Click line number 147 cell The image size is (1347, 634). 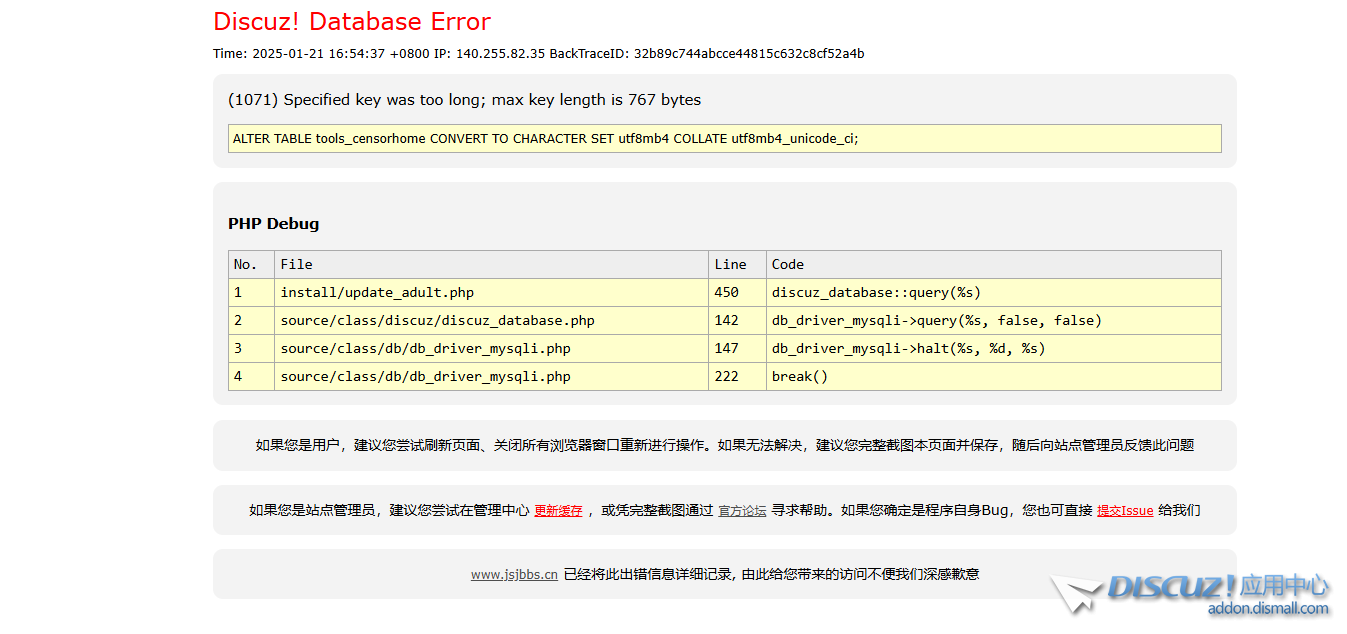[737, 349]
